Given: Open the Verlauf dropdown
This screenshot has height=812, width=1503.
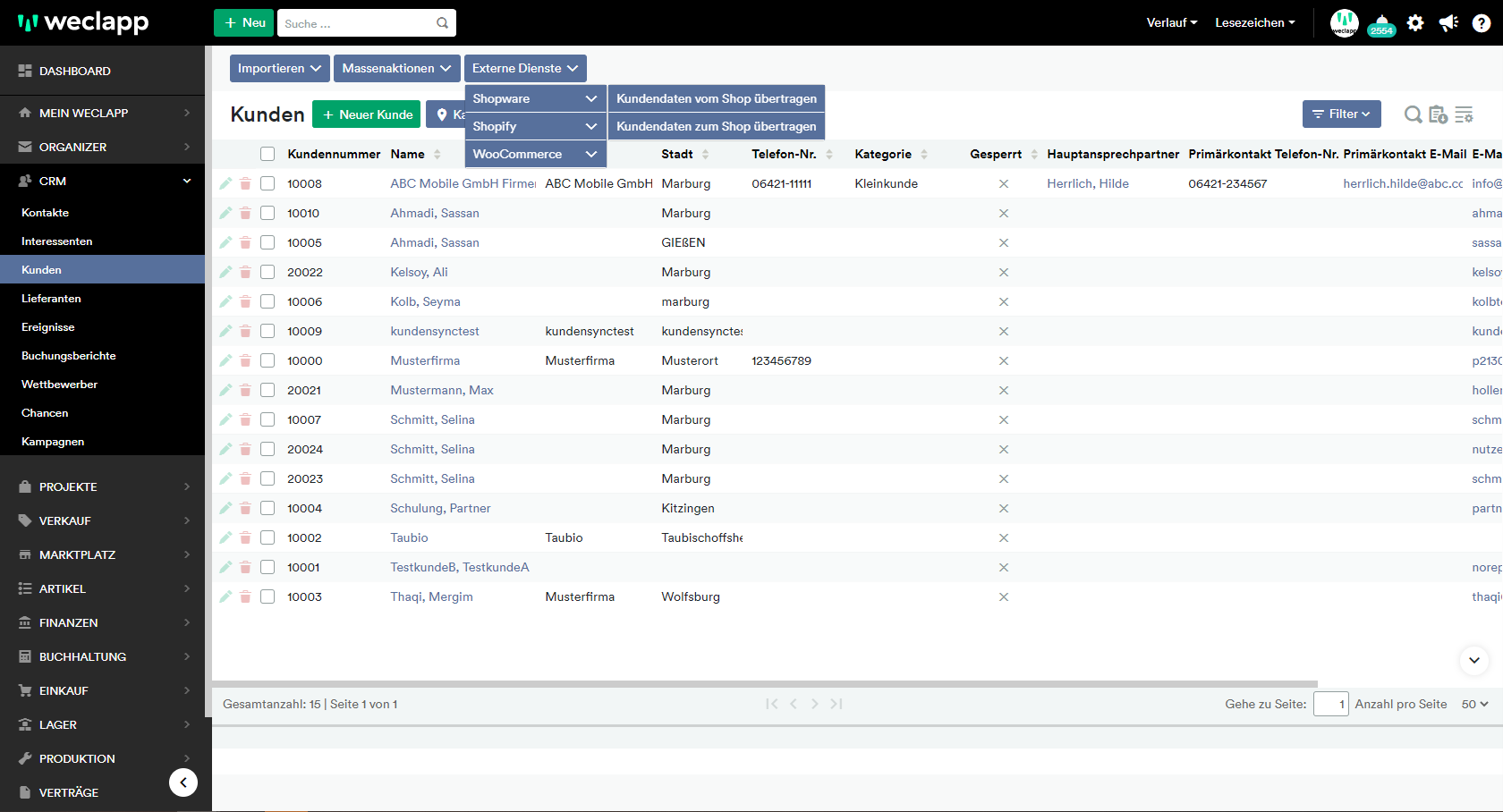Looking at the screenshot, I should 1172,23.
